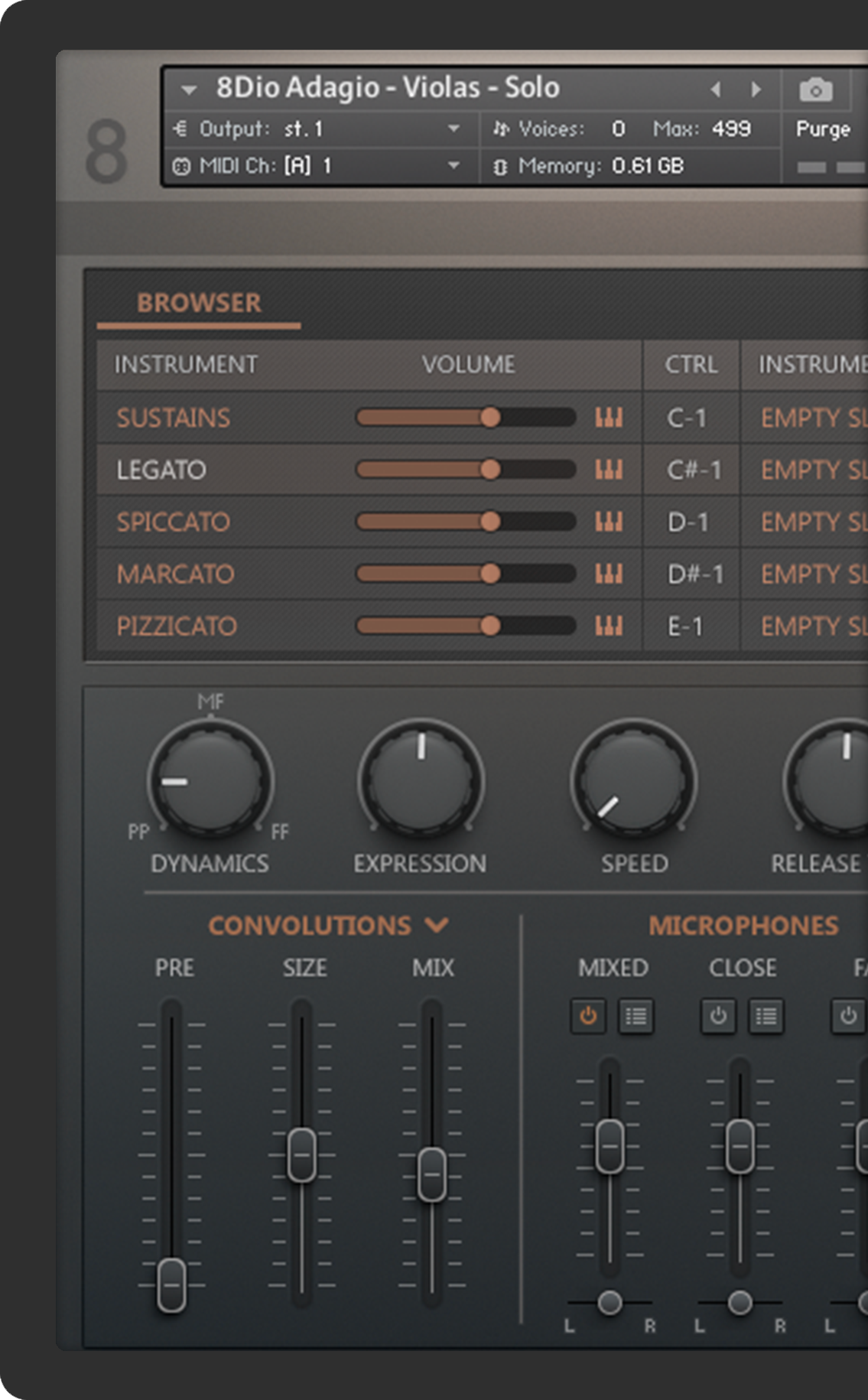Click the Voices note icon
Viewport: 868px width, 1400px height.
pos(501,129)
